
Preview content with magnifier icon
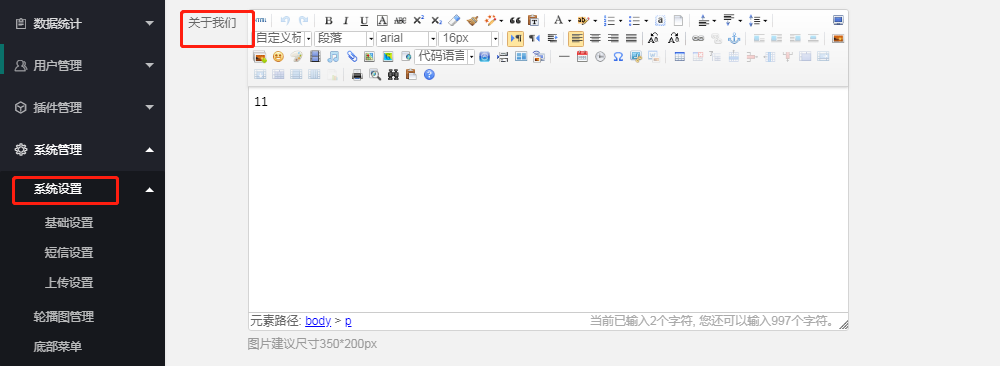point(375,75)
